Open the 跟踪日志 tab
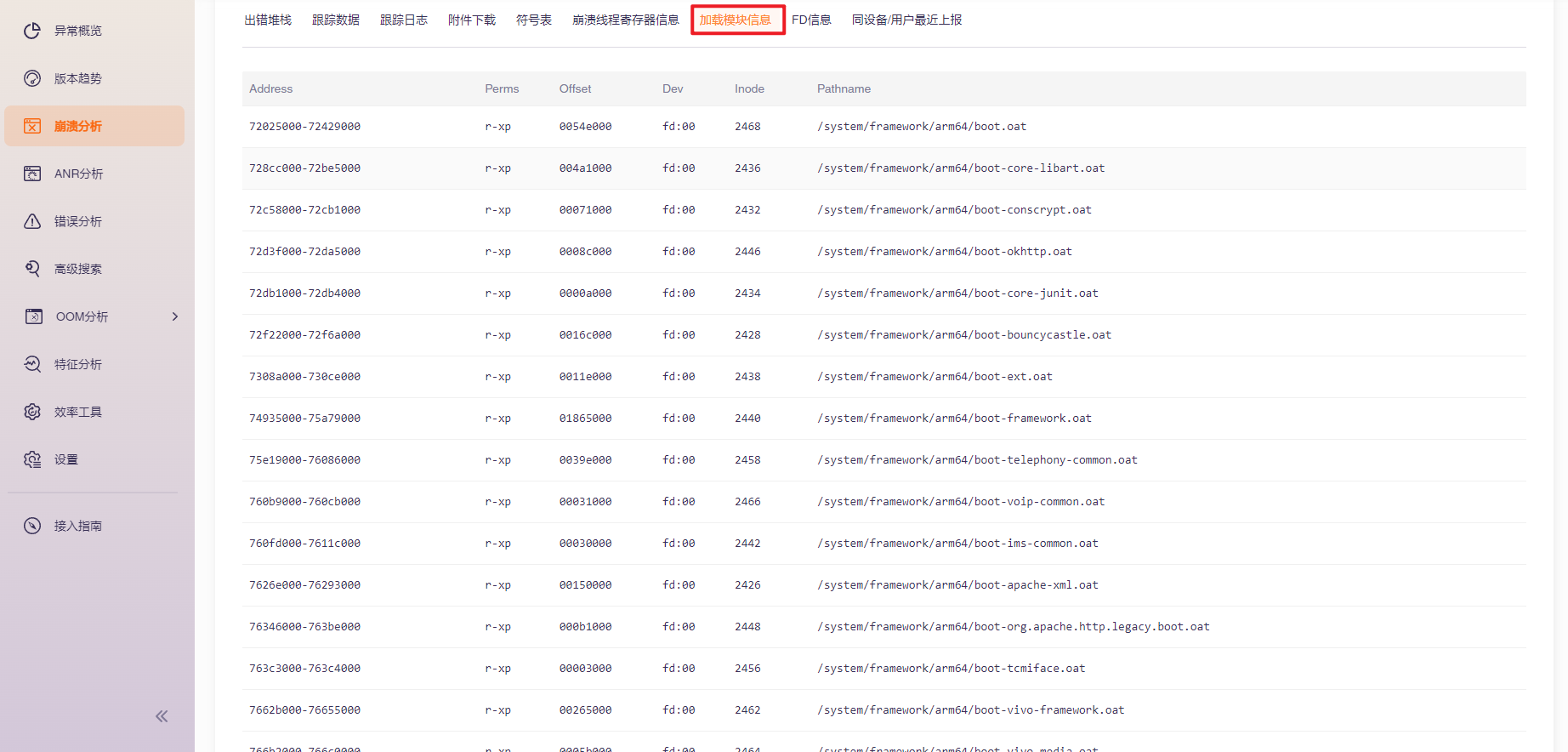Image resolution: width=1568 pixels, height=752 pixels. [x=403, y=20]
